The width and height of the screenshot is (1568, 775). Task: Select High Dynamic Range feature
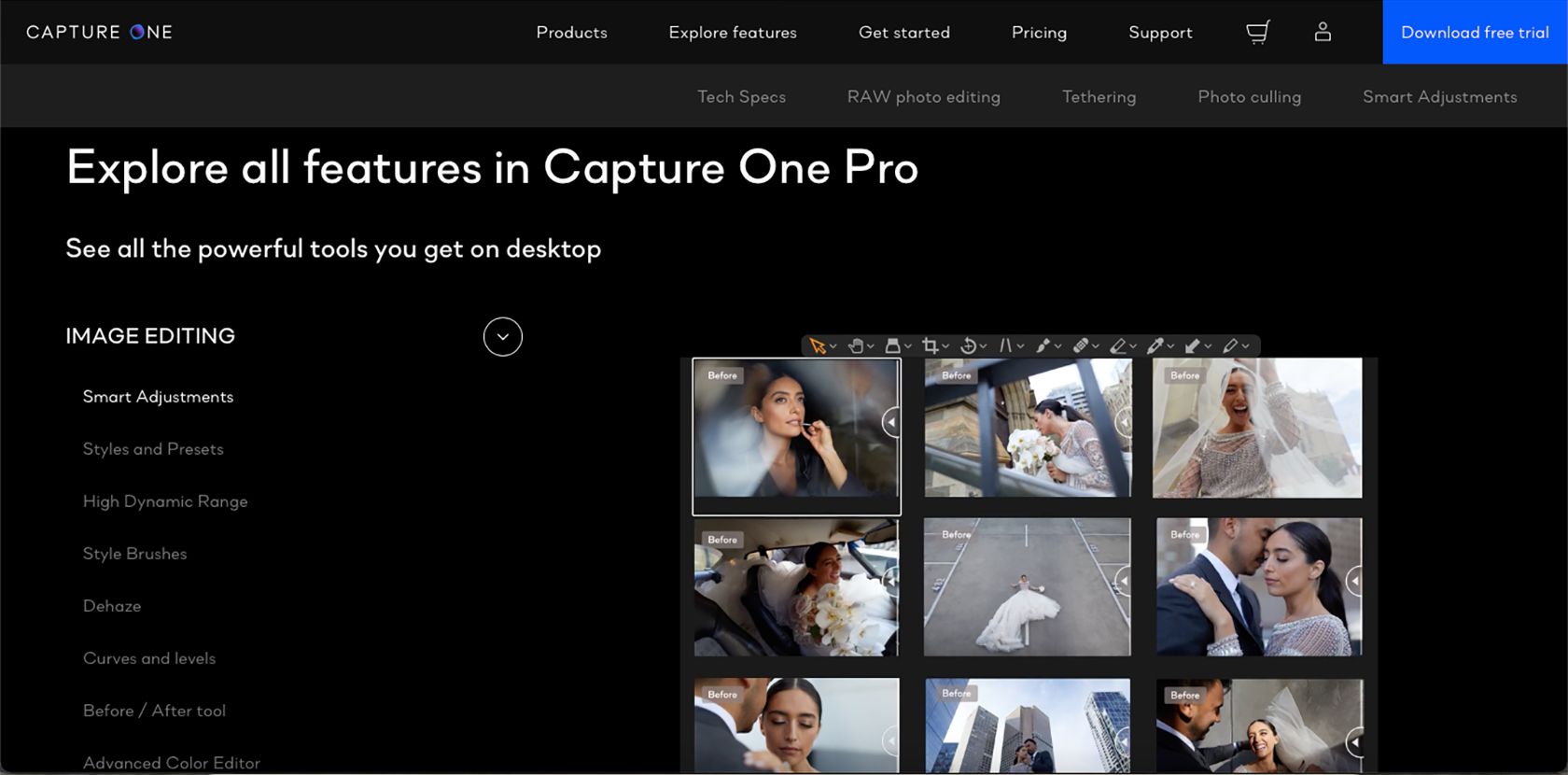click(165, 501)
